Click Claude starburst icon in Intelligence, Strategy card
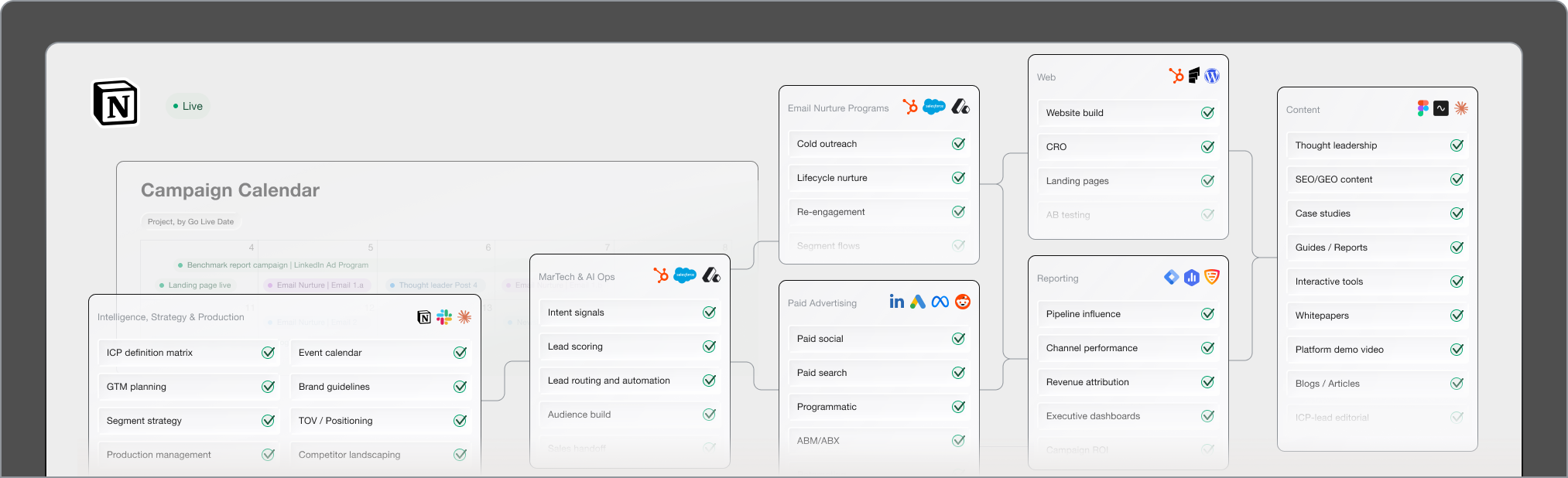The width and height of the screenshot is (1568, 478). [x=464, y=316]
